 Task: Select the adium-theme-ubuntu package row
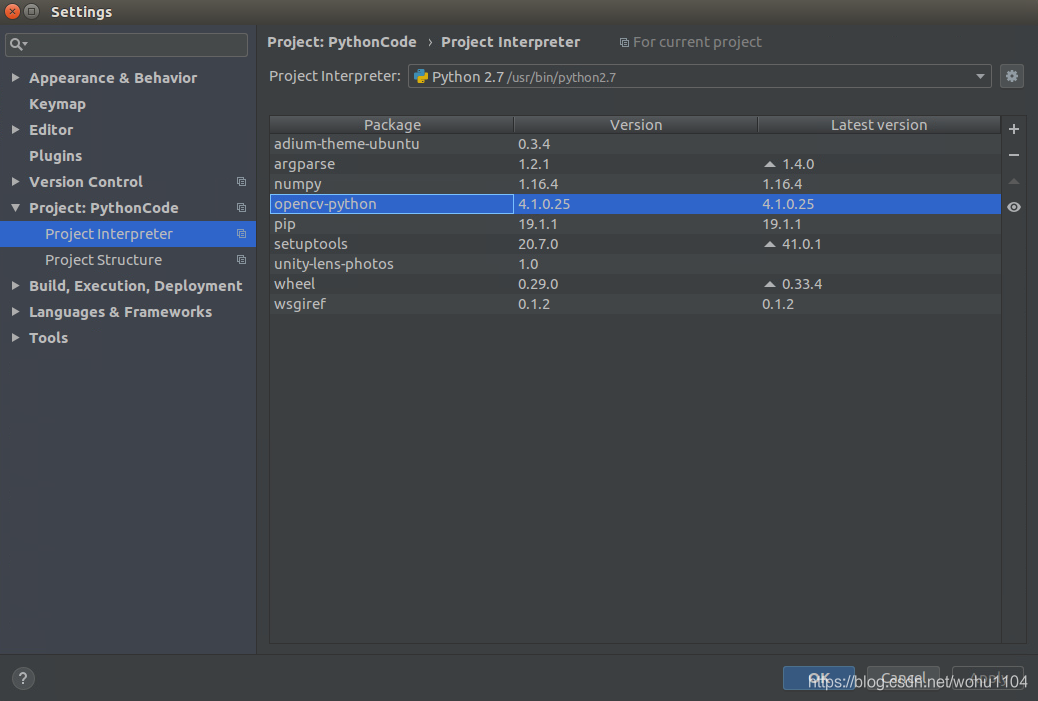coord(636,144)
